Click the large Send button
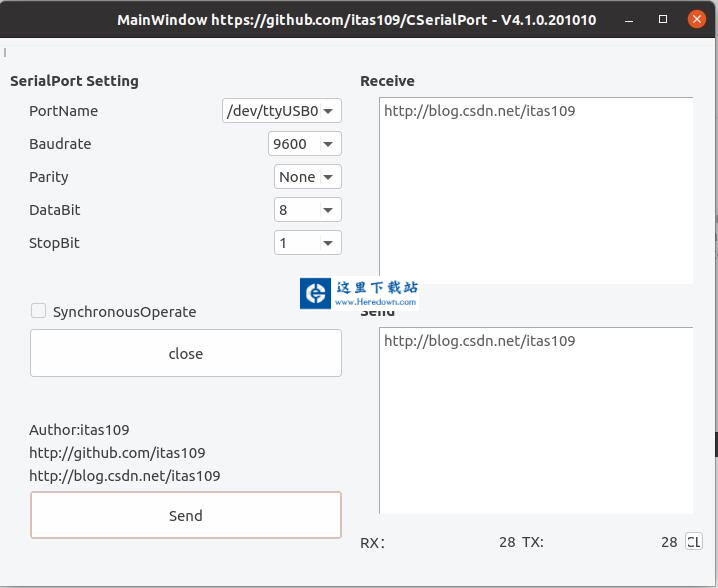Screen dimensions: 718x588 (185, 516)
